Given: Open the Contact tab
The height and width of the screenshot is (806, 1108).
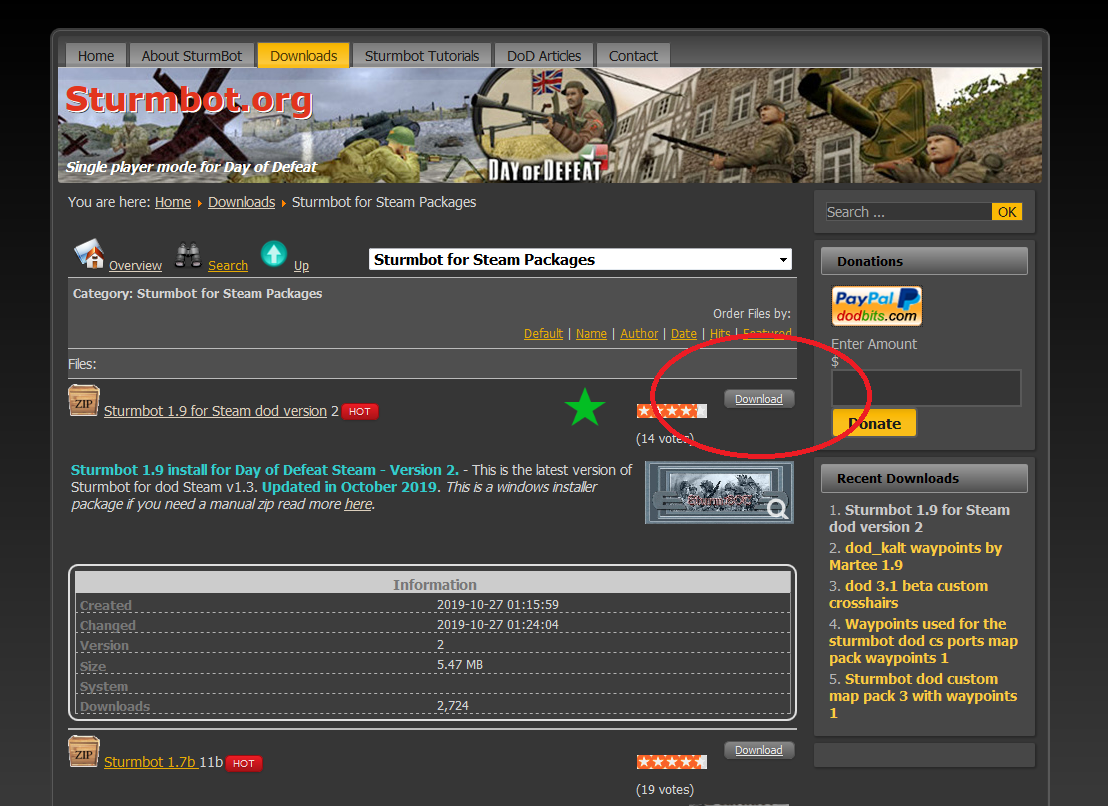Looking at the screenshot, I should coord(633,56).
